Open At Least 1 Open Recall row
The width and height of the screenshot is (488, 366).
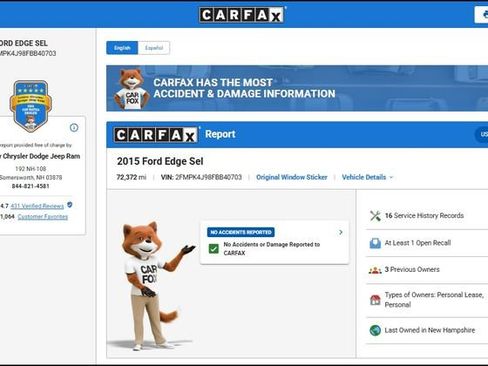(x=427, y=243)
